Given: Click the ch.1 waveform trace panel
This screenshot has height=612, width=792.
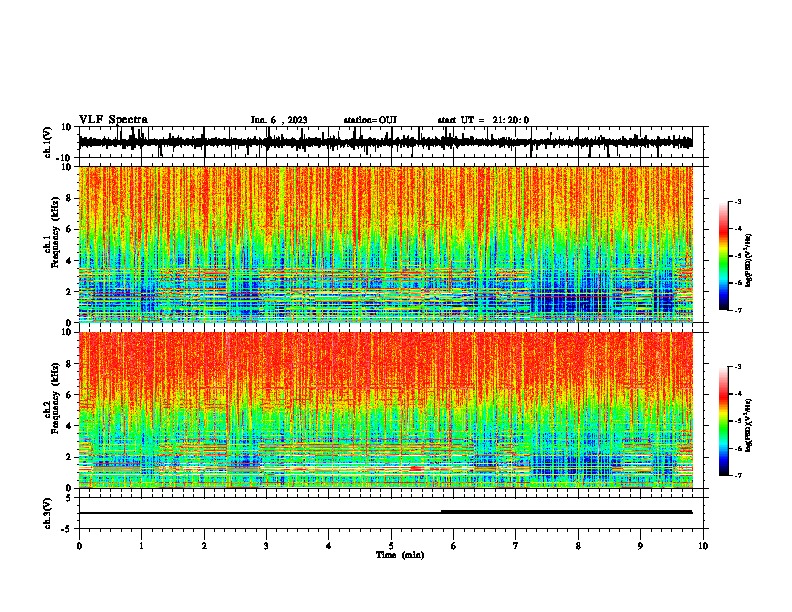Looking at the screenshot, I should pos(391,142).
